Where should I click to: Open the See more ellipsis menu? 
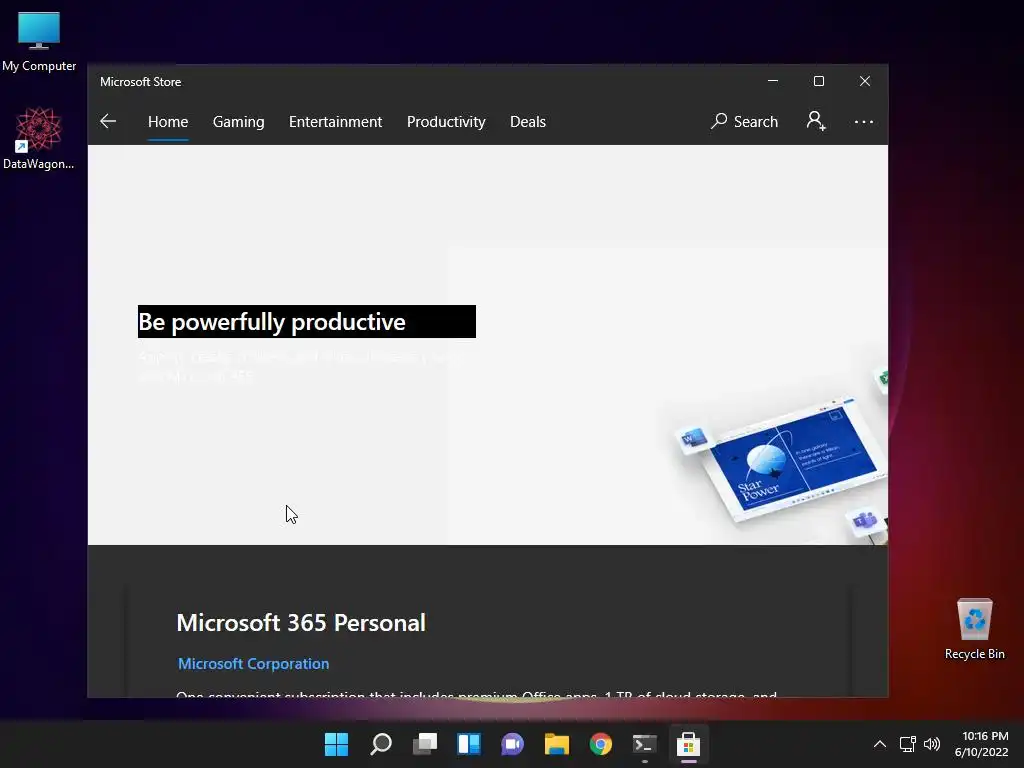(863, 121)
